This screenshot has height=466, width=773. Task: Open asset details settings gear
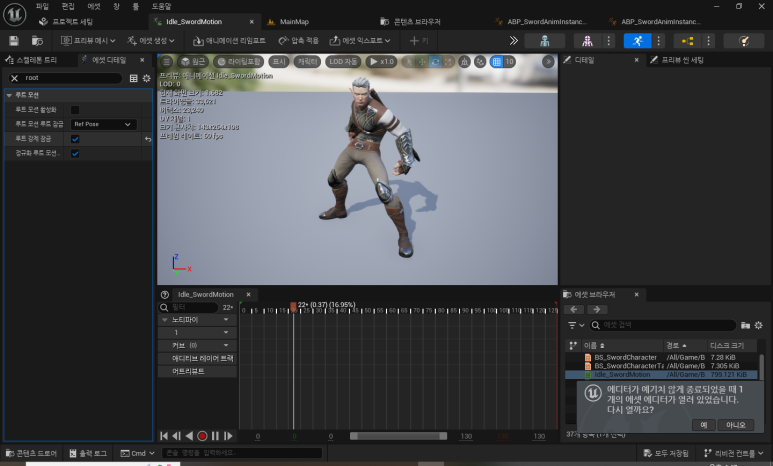(146, 78)
